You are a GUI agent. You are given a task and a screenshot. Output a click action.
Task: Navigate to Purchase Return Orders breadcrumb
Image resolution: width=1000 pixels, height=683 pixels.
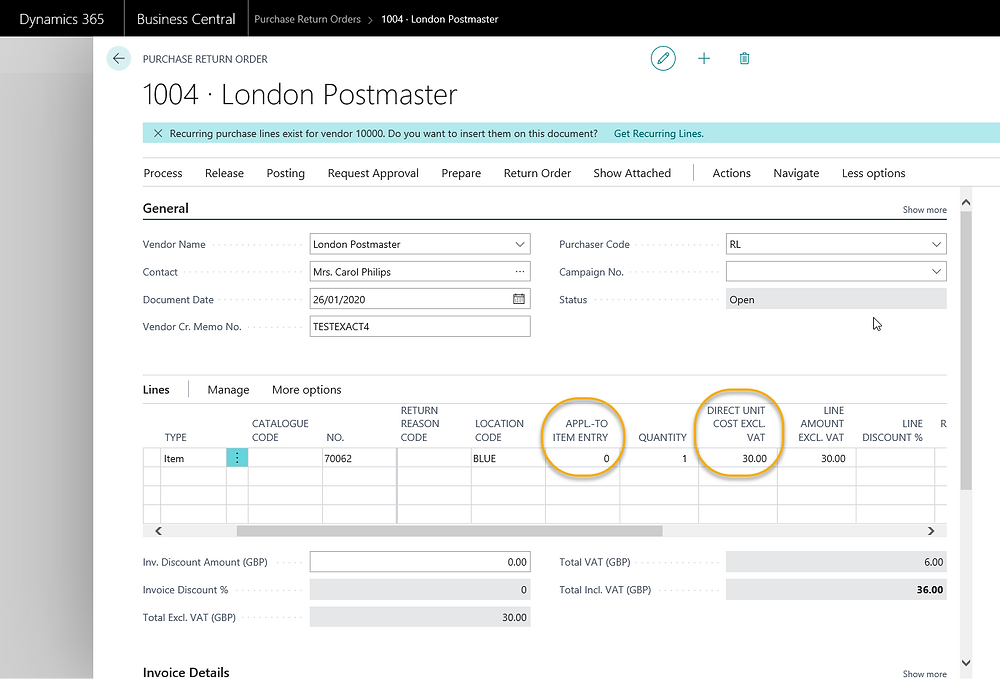click(x=307, y=19)
